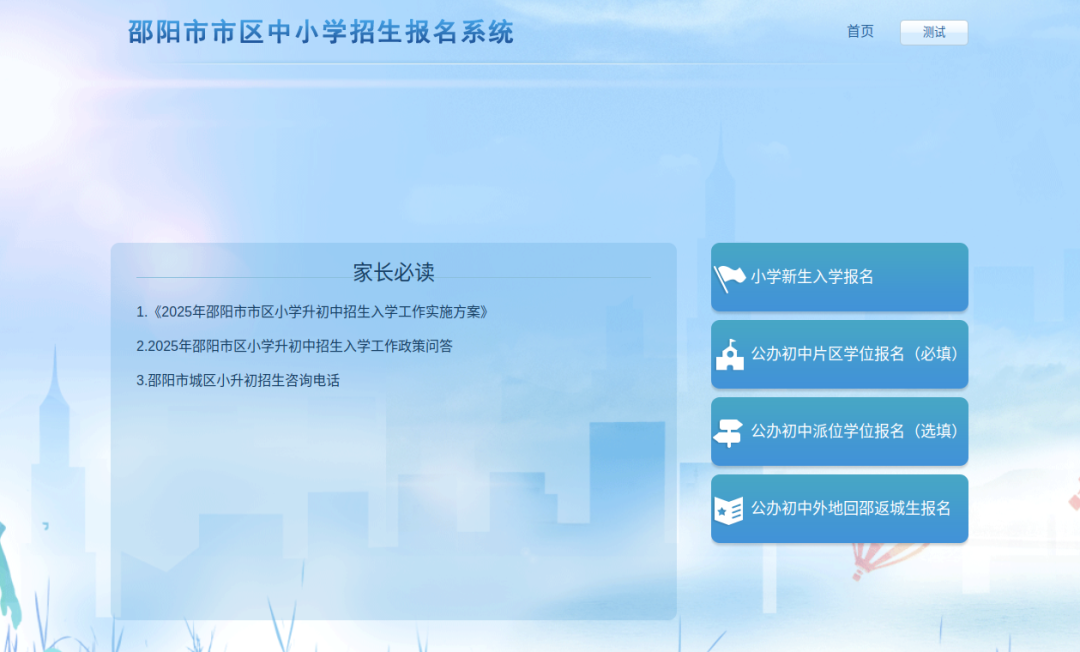The height and width of the screenshot is (652, 1080).
Task: Click the signpost icon for 派位学位报名
Action: (x=728, y=433)
